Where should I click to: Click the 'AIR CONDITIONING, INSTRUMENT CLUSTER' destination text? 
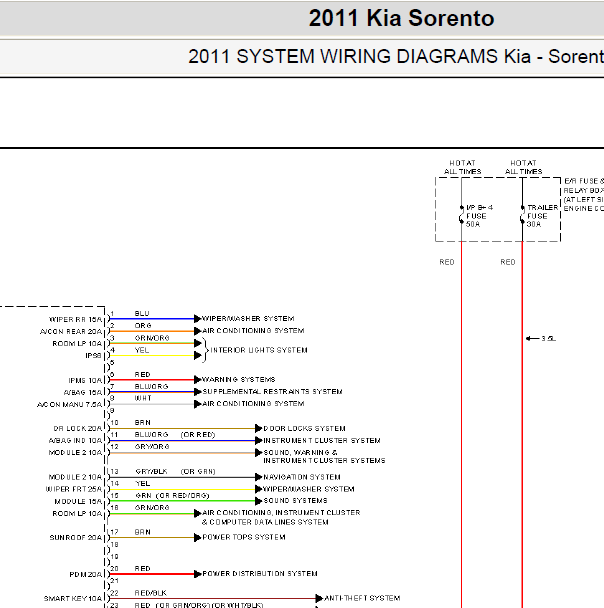coord(281,513)
